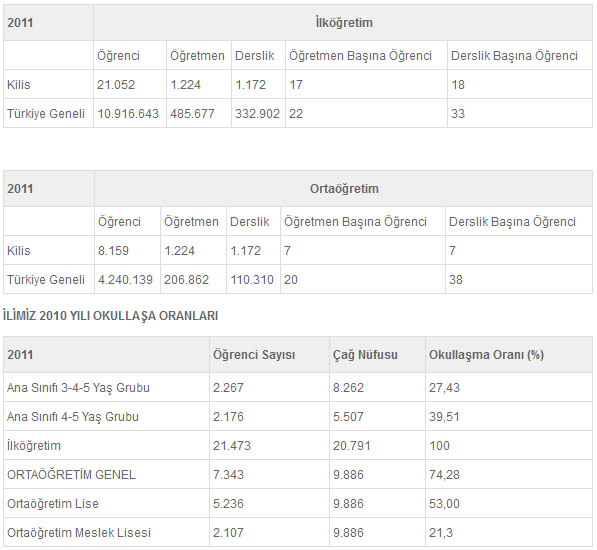Click the value 8.159 for Kilis
The image size is (597, 550).
(113, 251)
